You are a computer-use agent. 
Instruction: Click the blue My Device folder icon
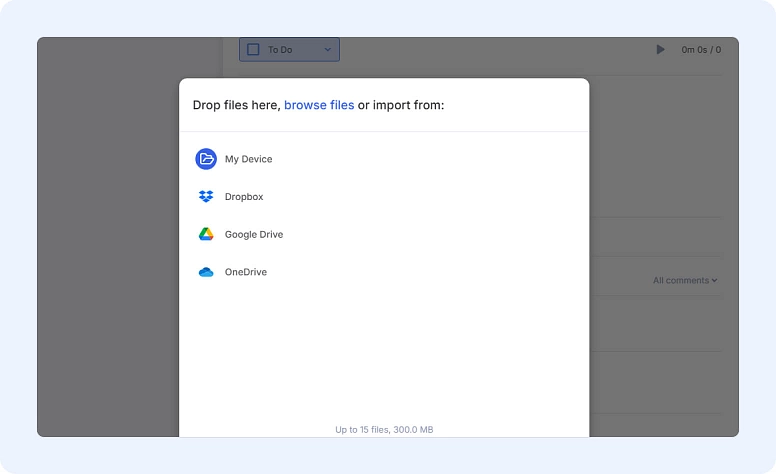[x=206, y=159]
